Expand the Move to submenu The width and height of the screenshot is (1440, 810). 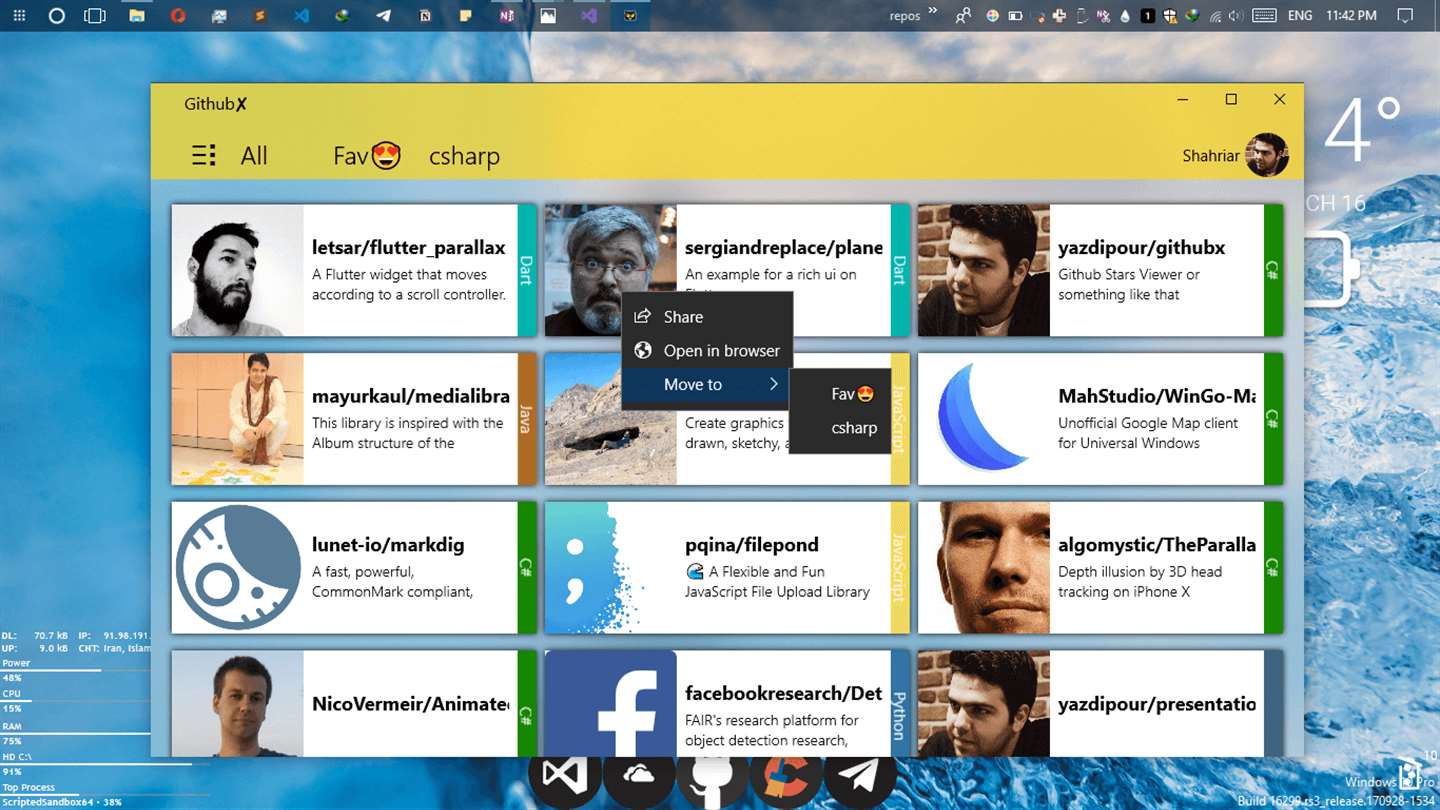pyautogui.click(x=707, y=385)
